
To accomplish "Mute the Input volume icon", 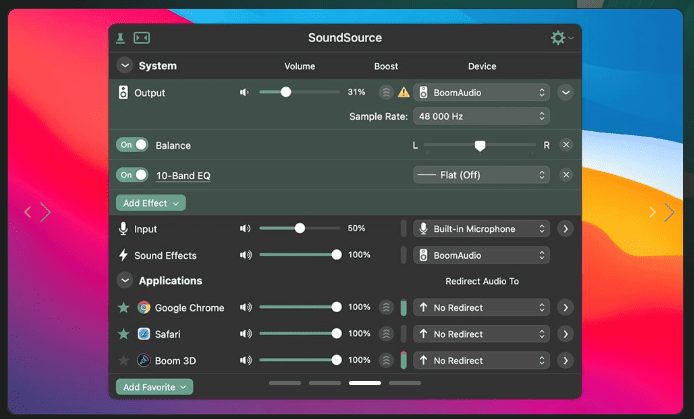I will coord(245,229).
